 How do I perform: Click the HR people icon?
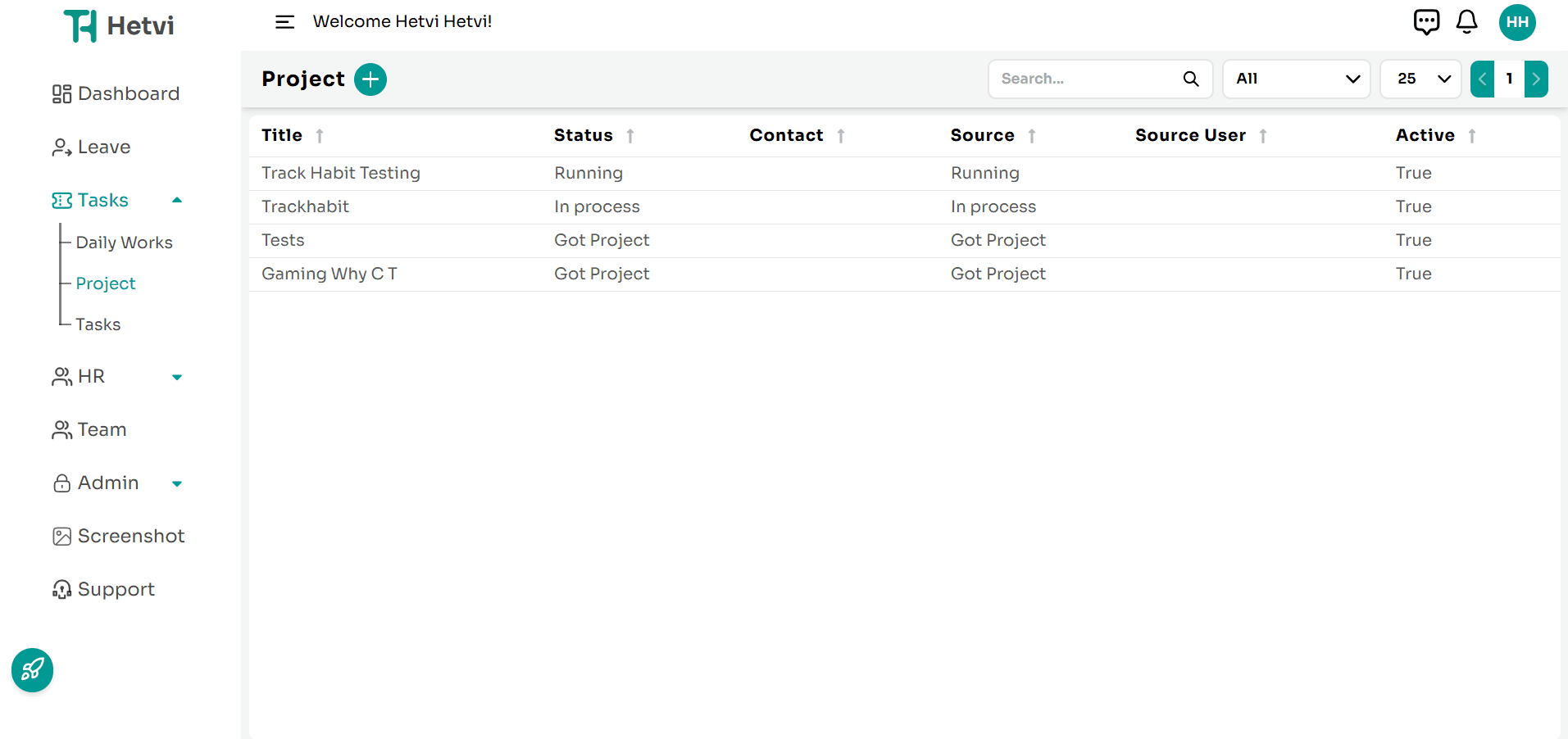(61, 377)
